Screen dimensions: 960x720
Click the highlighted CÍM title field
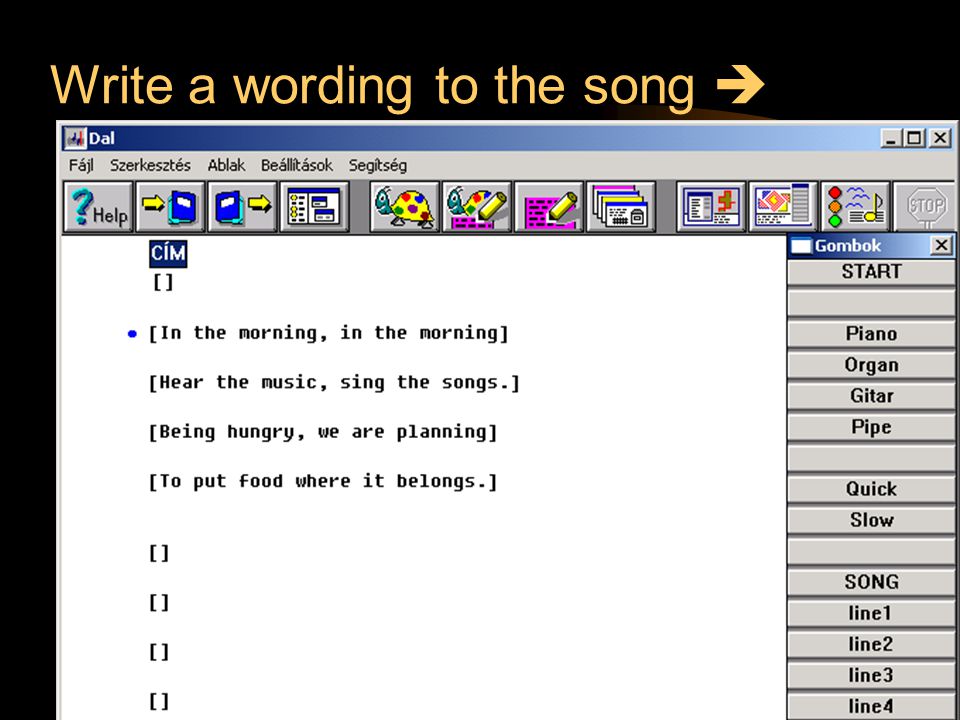168,254
